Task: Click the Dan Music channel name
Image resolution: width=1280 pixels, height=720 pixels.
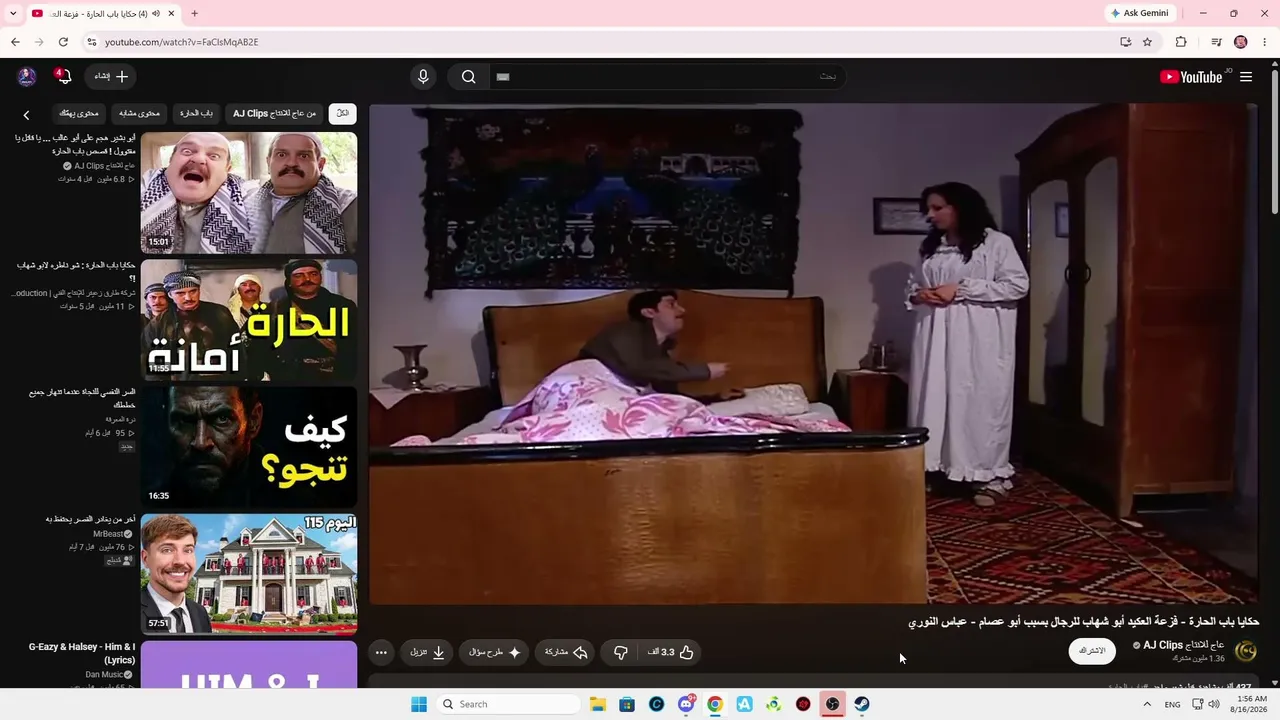Action: [104, 675]
